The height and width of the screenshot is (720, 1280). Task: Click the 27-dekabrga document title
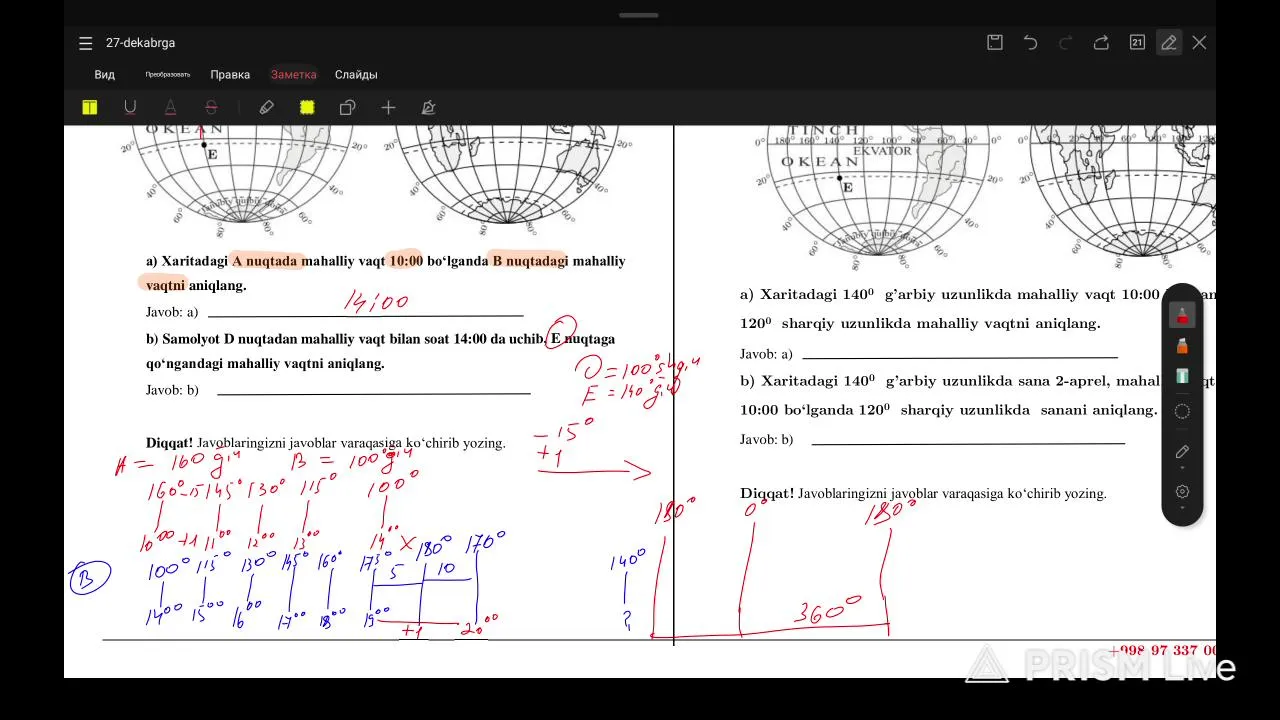(x=140, y=43)
